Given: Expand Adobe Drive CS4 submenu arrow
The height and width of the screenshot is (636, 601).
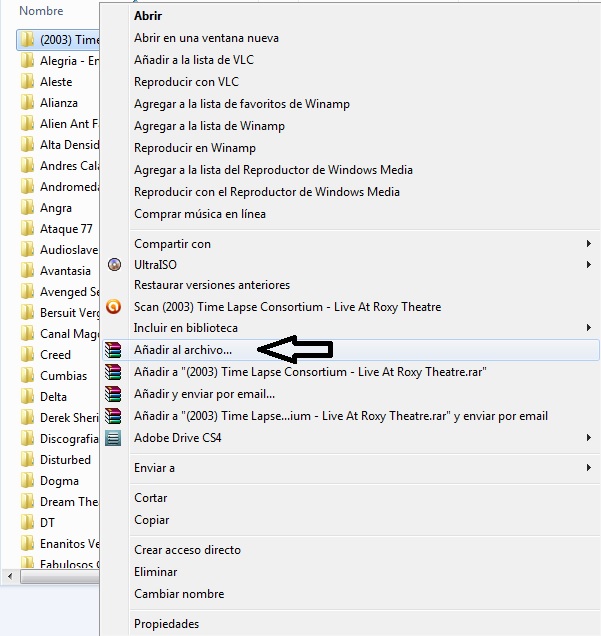Looking at the screenshot, I should (x=588, y=438).
